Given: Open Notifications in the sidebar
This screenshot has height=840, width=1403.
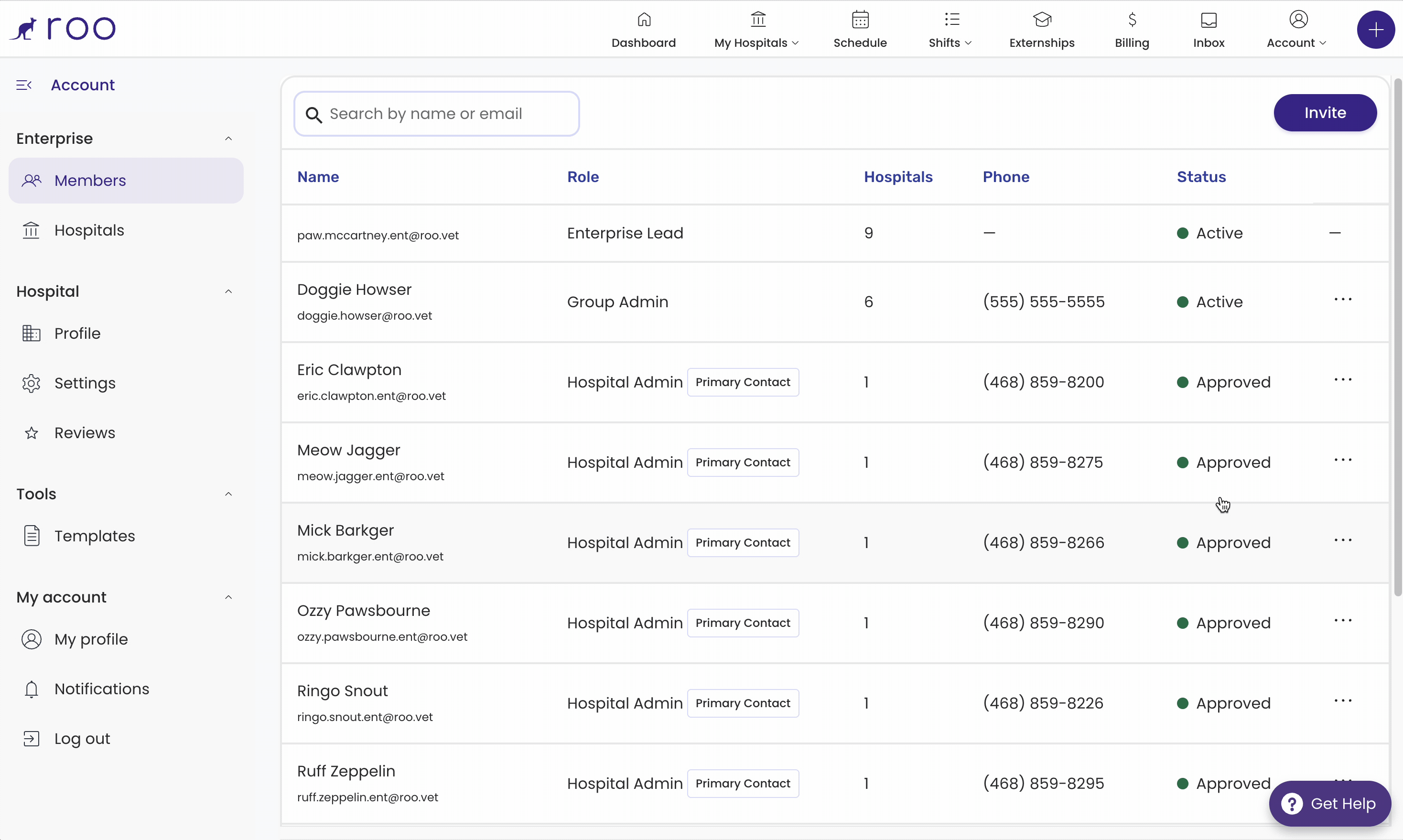Looking at the screenshot, I should [x=102, y=689].
